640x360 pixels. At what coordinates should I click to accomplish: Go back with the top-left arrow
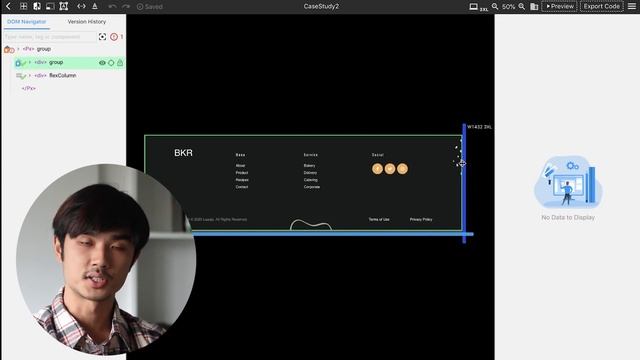[8, 6]
